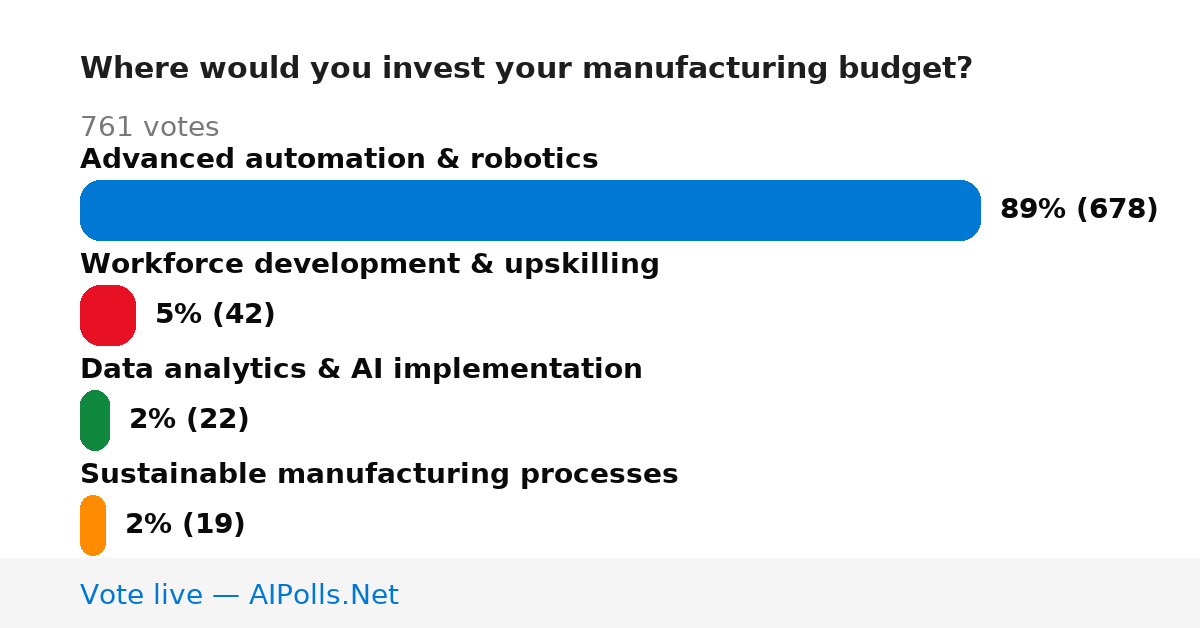Screen dimensions: 1200x628
Task: Click the blue Advanced automation bar
Action: point(530,210)
